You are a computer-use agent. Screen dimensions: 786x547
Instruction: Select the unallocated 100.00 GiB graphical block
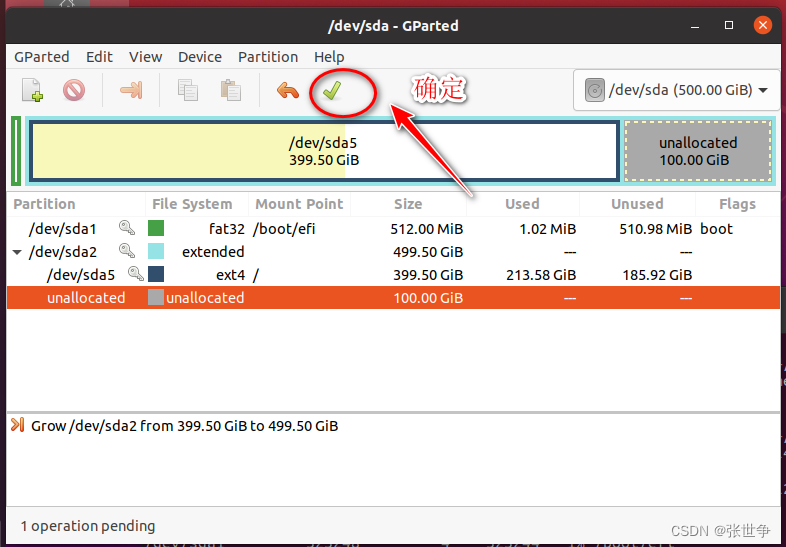pos(697,151)
